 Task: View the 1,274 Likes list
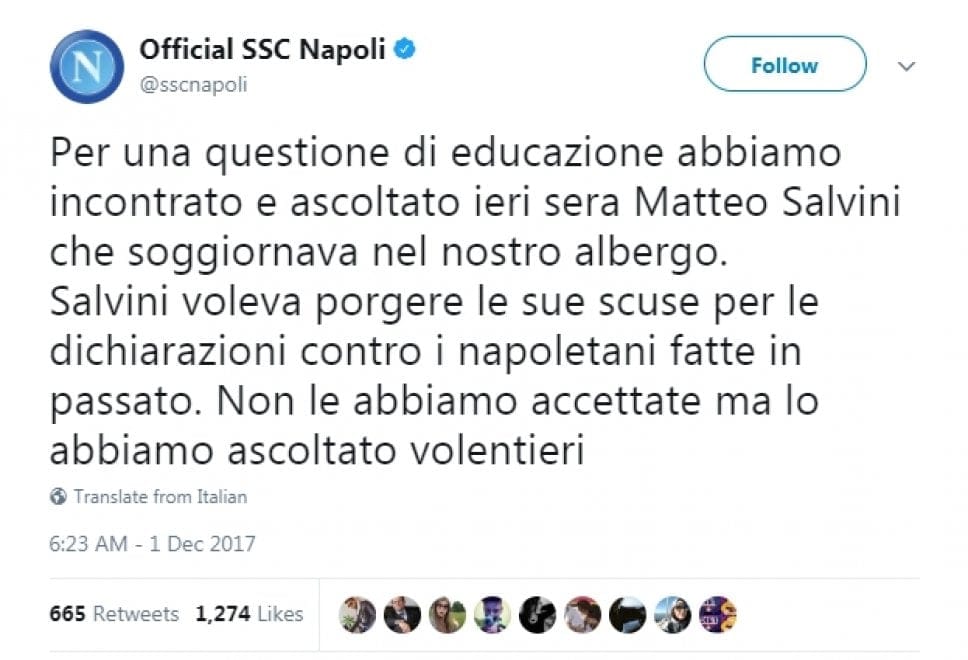(252, 613)
